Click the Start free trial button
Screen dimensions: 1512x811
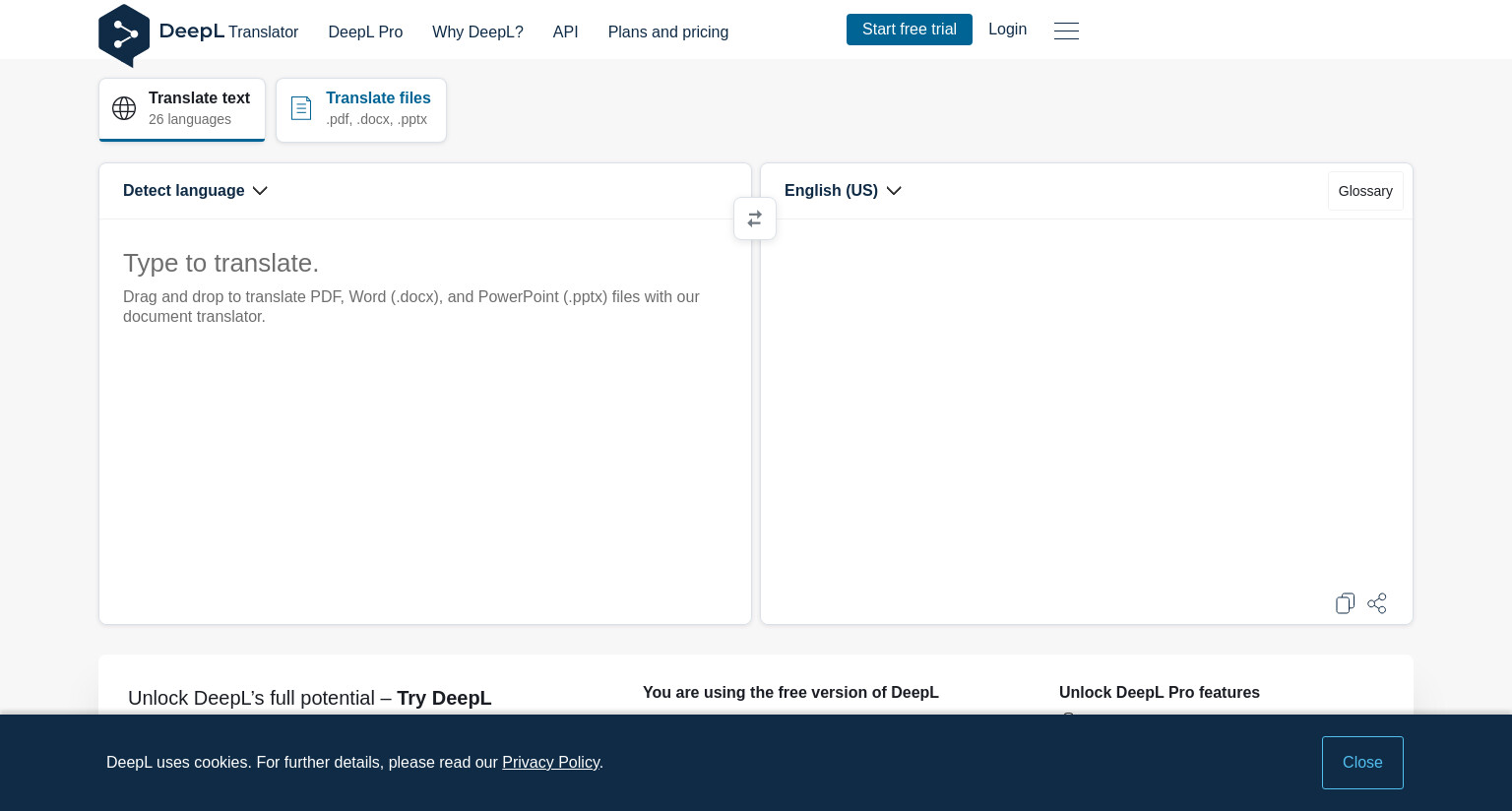coord(910,30)
